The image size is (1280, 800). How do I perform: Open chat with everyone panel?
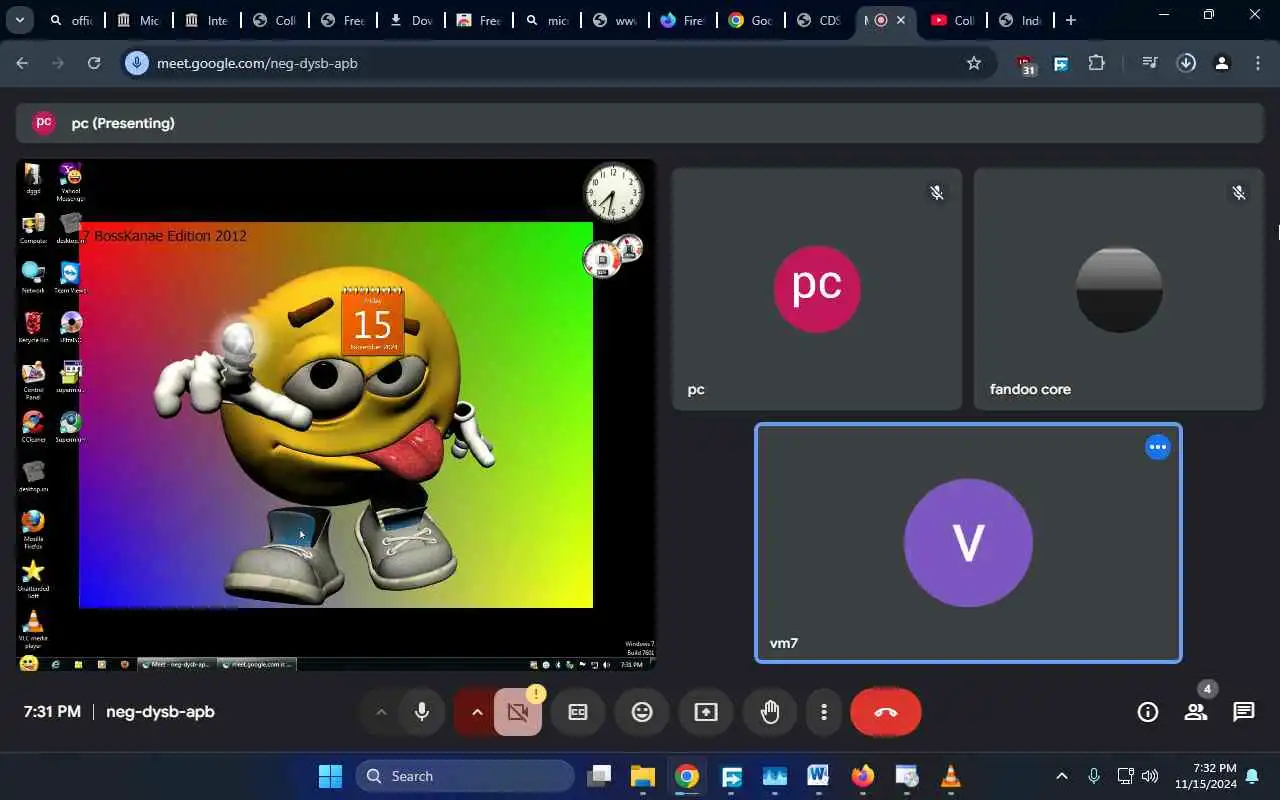tap(1244, 712)
